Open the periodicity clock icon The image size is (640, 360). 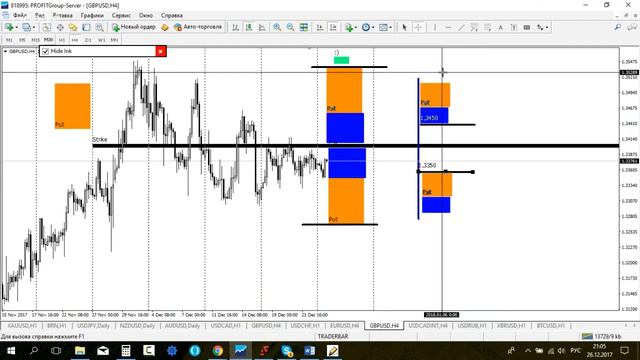point(366,27)
